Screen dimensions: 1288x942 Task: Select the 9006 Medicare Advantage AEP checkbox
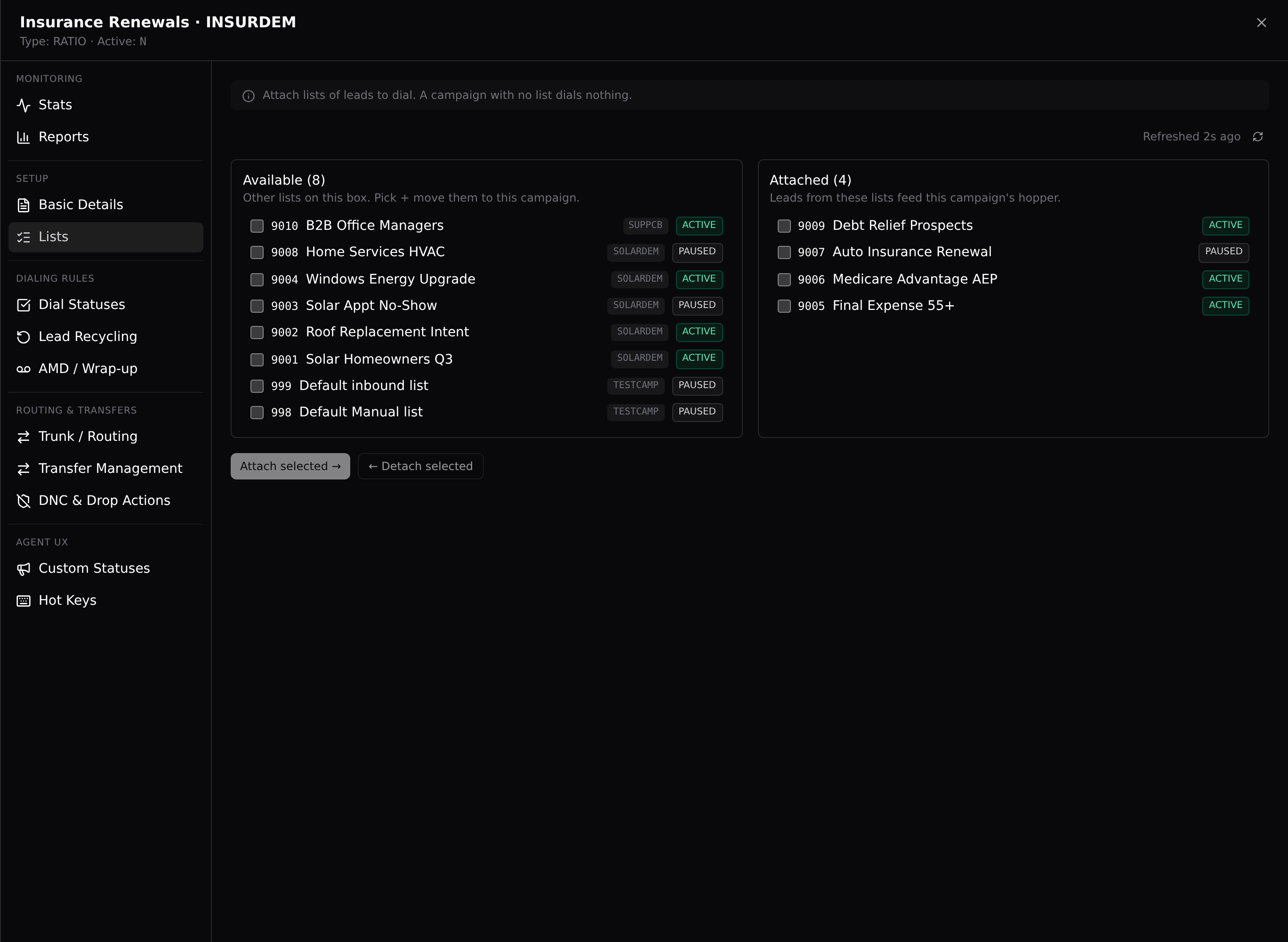click(x=784, y=279)
